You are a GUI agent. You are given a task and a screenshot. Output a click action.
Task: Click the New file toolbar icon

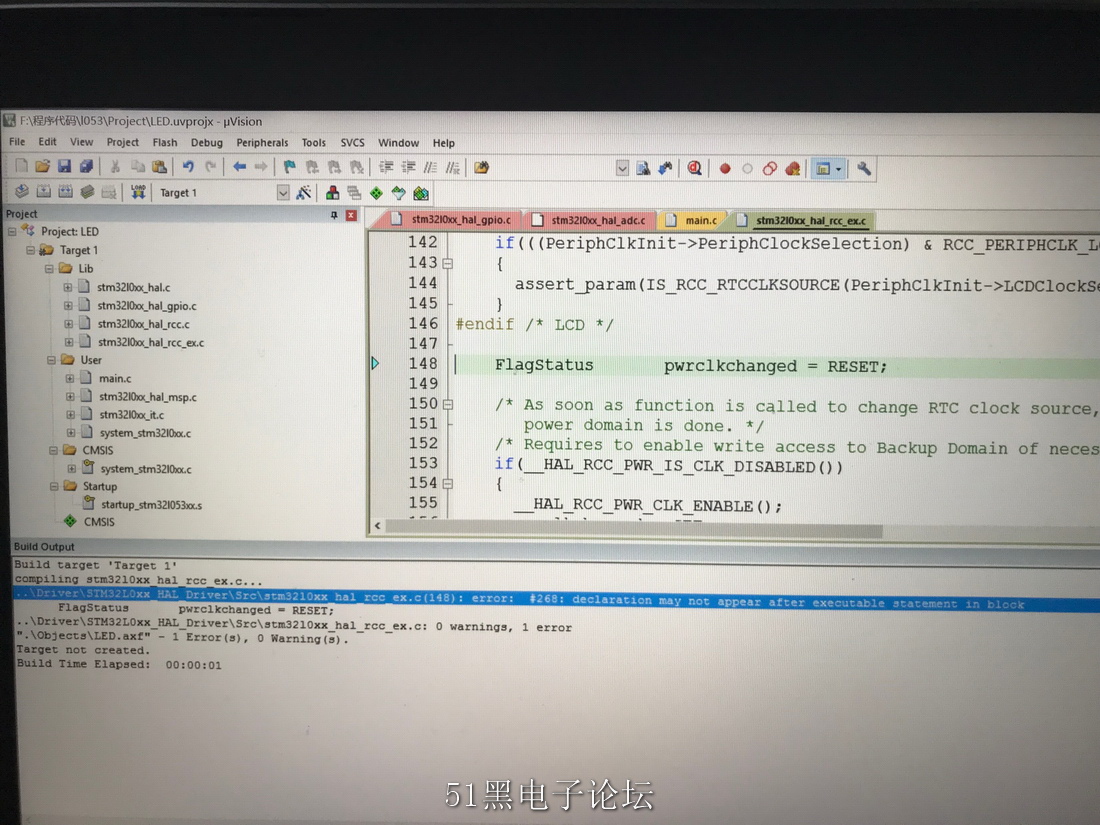21,166
